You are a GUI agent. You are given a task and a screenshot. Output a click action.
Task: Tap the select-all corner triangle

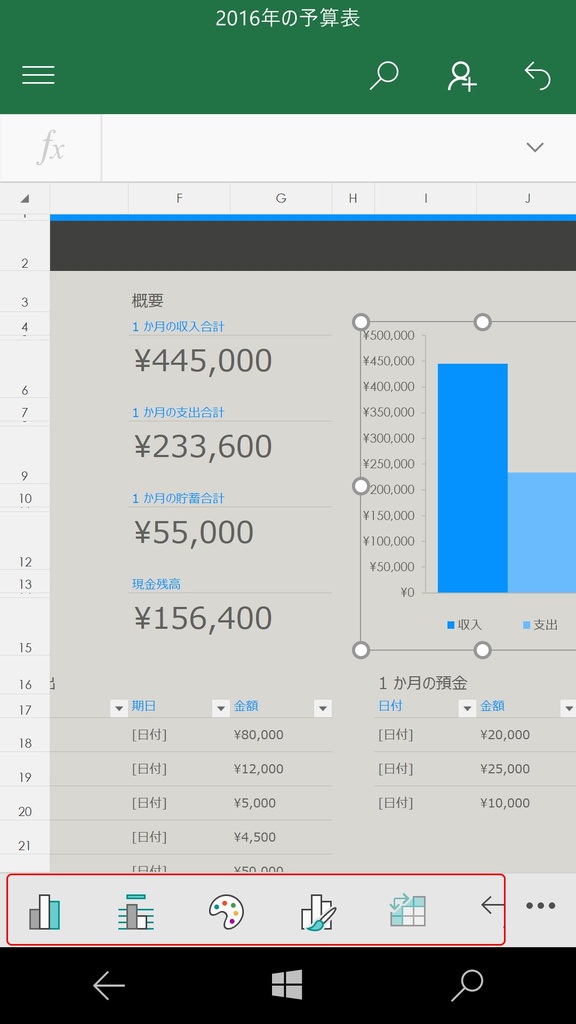tap(25, 199)
